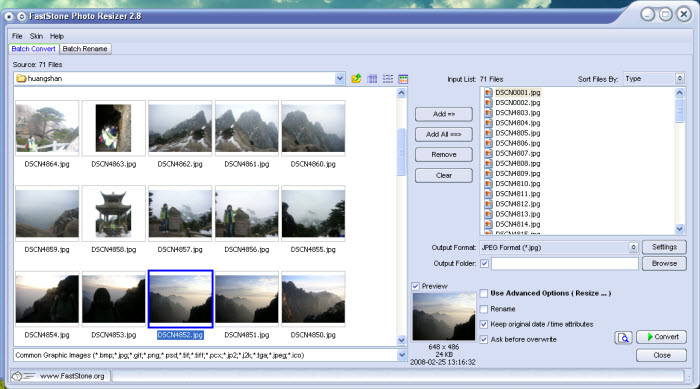Image resolution: width=700 pixels, height=389 pixels.
Task: Click the preview conversion magnifier icon
Action: coord(623,337)
